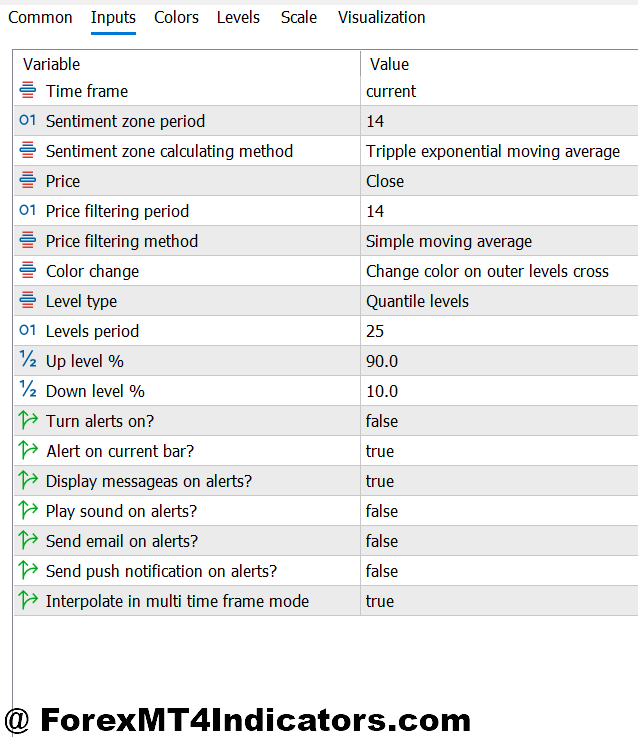Image resolution: width=638 pixels, height=737 pixels.
Task: Select the Up level % value 90.0
Action: (x=382, y=361)
